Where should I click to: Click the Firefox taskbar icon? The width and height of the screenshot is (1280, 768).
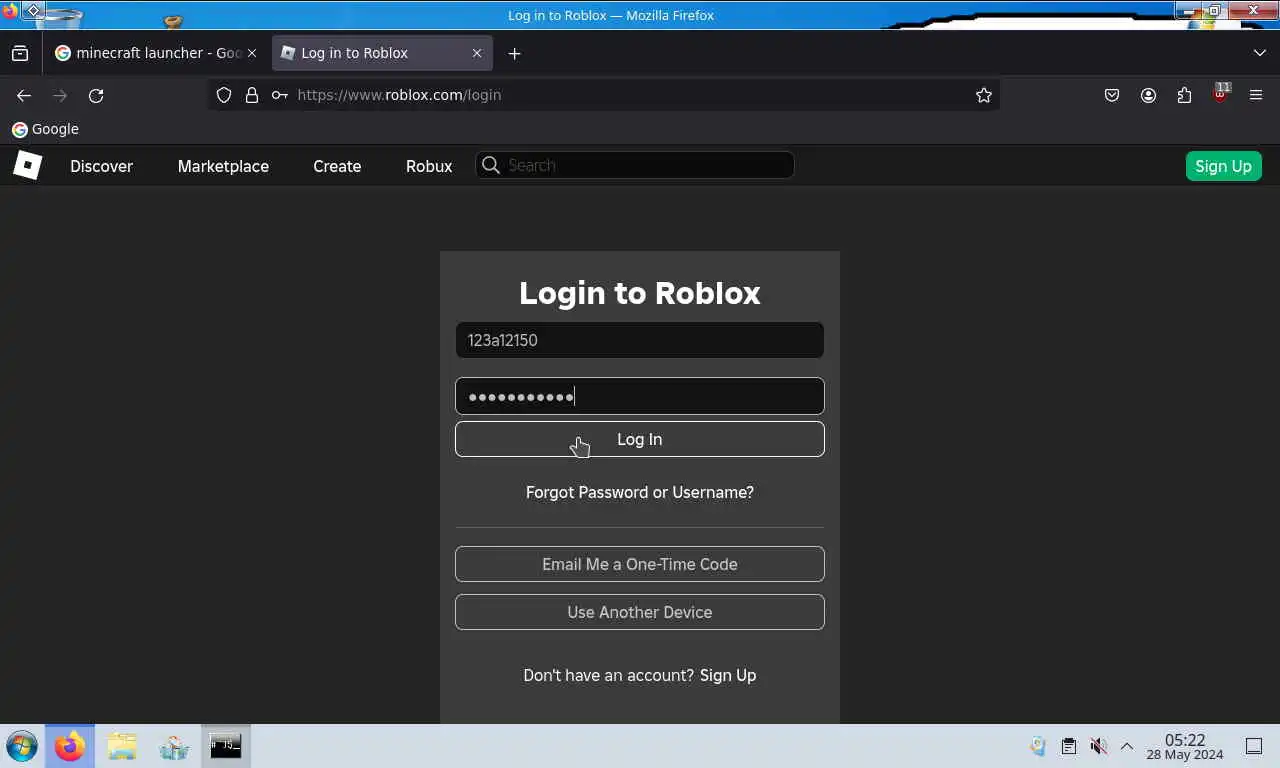70,746
